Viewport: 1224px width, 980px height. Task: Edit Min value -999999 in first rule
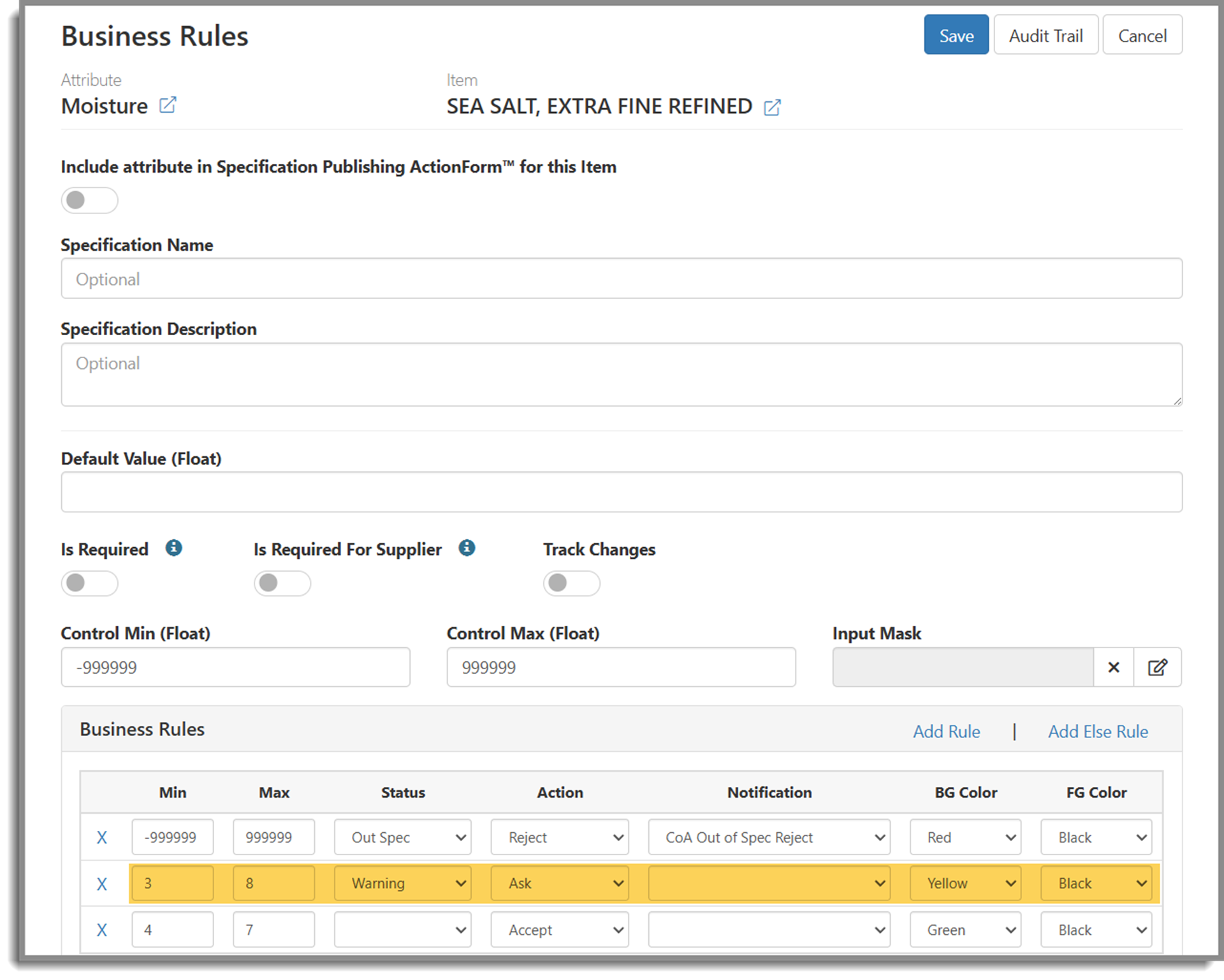(x=173, y=837)
